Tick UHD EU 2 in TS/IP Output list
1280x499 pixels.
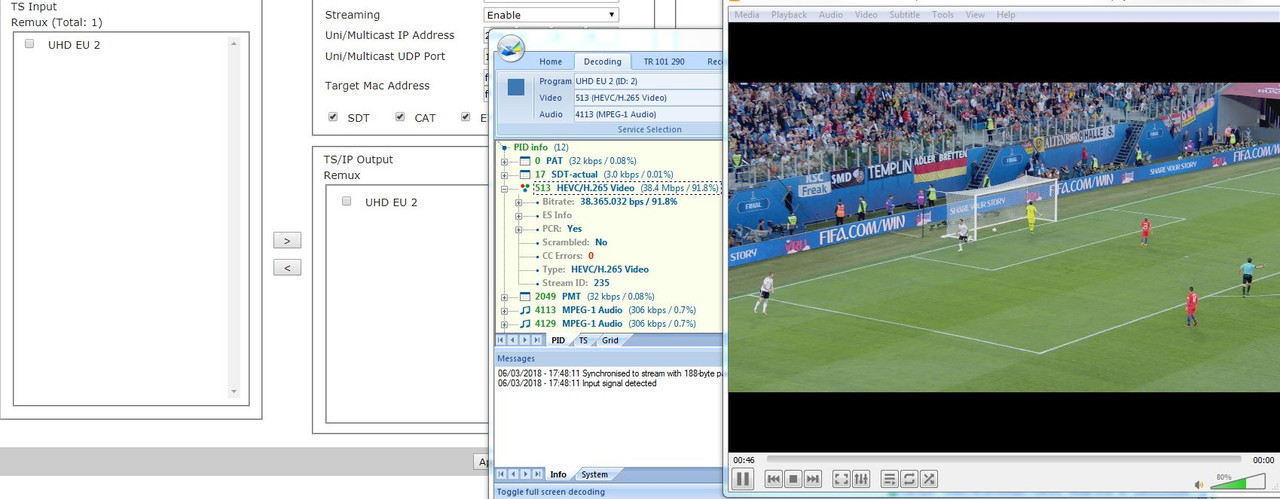pyautogui.click(x=346, y=201)
